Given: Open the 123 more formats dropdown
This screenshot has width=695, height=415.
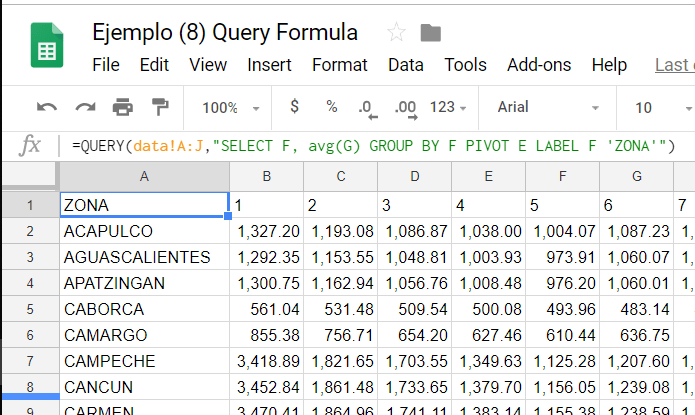Looking at the screenshot, I should click(448, 107).
